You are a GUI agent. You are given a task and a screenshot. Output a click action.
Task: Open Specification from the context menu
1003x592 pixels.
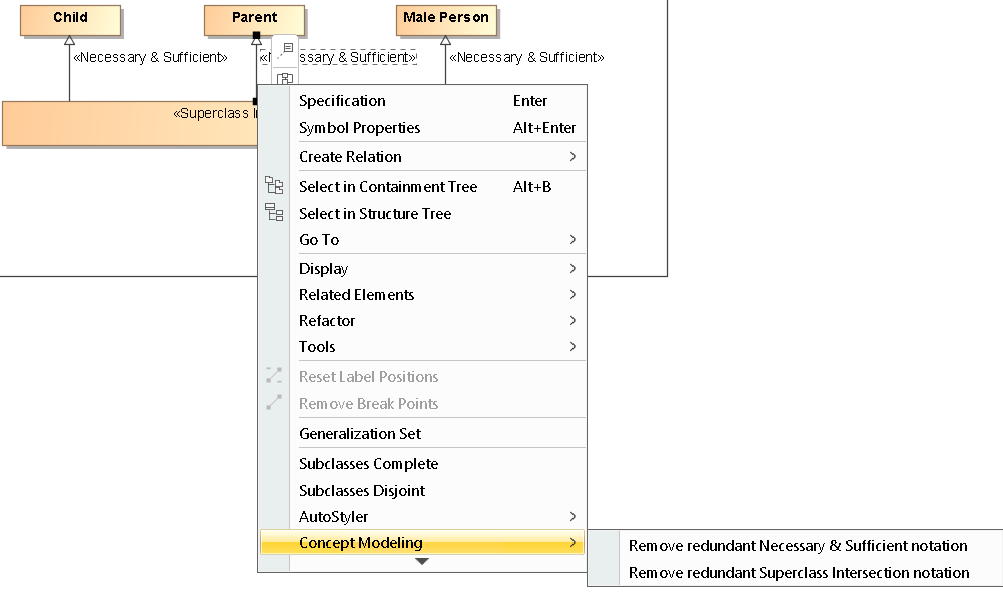[342, 101]
